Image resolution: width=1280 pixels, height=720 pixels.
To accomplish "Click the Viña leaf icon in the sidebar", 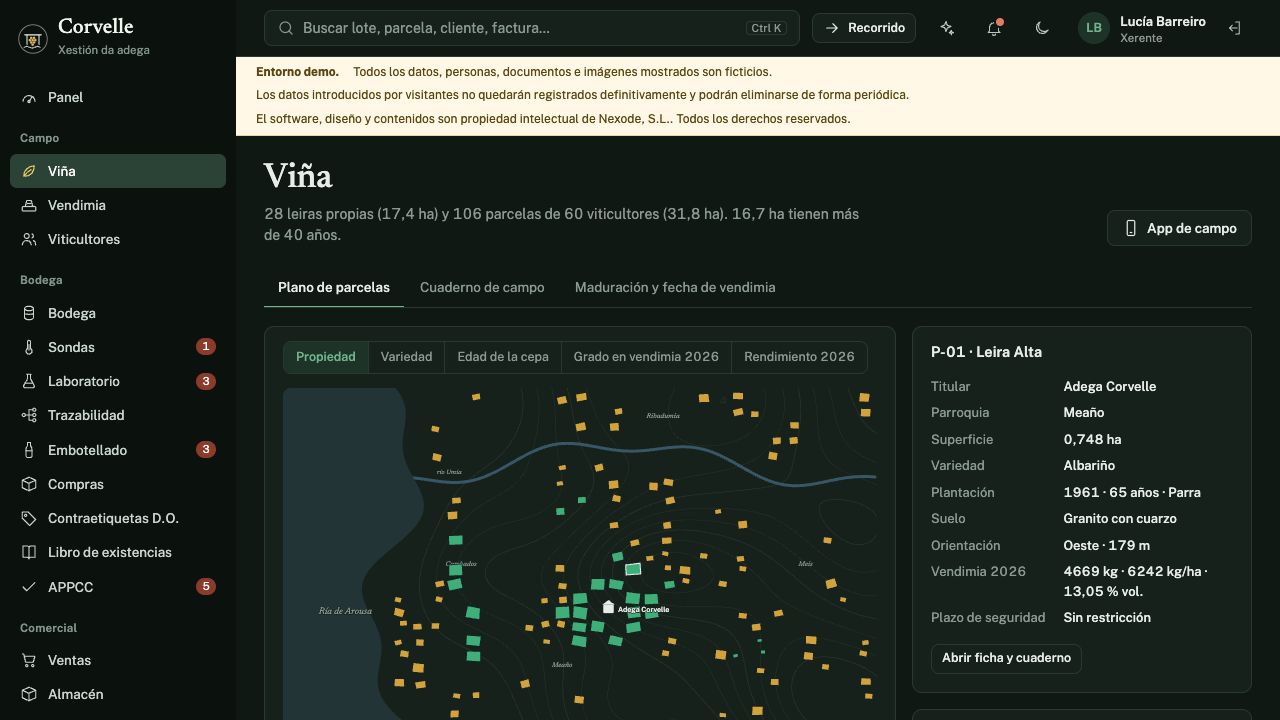I will tap(29, 172).
